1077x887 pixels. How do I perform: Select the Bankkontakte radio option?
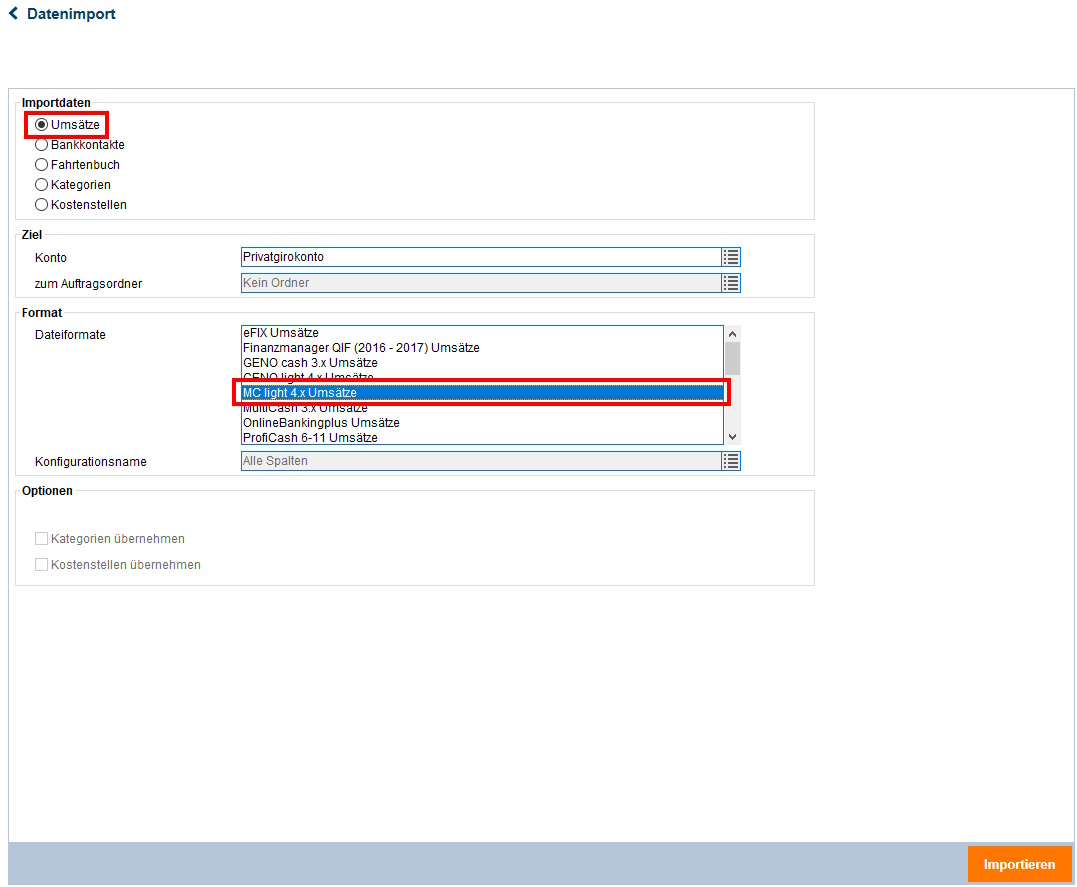coord(41,145)
